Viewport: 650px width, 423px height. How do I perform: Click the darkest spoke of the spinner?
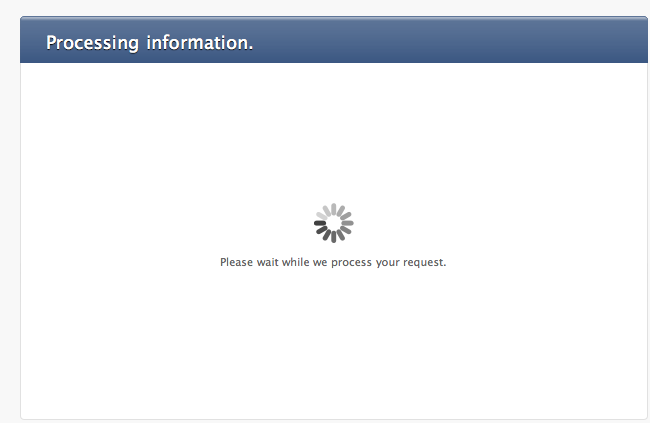[320, 223]
